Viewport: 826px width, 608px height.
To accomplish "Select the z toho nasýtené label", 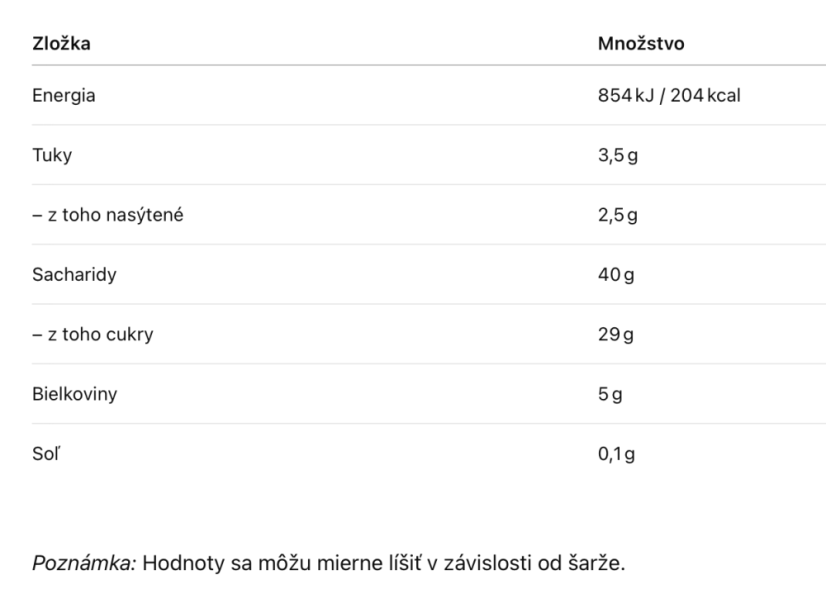I will click(108, 215).
